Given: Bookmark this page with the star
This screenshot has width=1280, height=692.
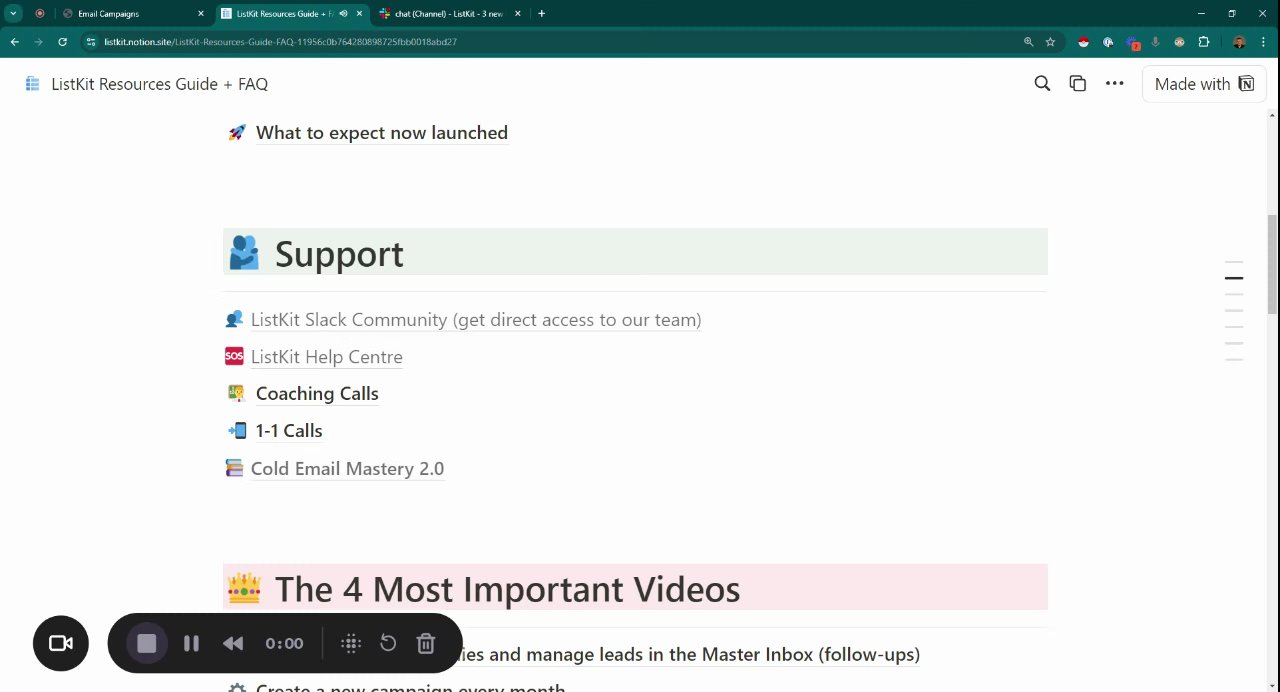Looking at the screenshot, I should click(x=1050, y=42).
